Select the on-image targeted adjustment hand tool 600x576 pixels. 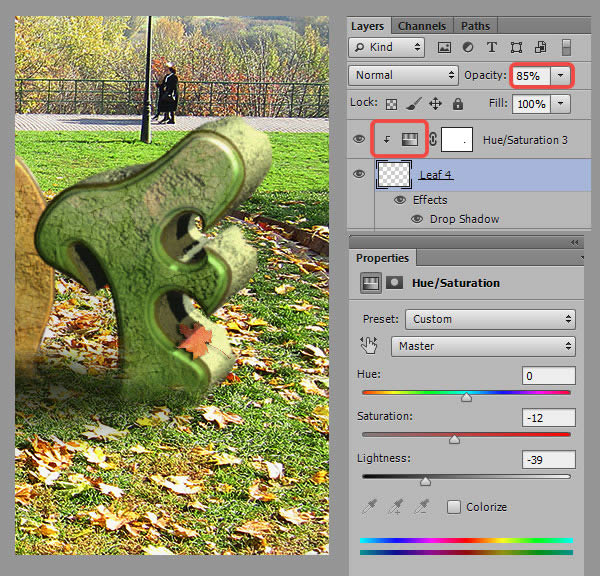370,346
